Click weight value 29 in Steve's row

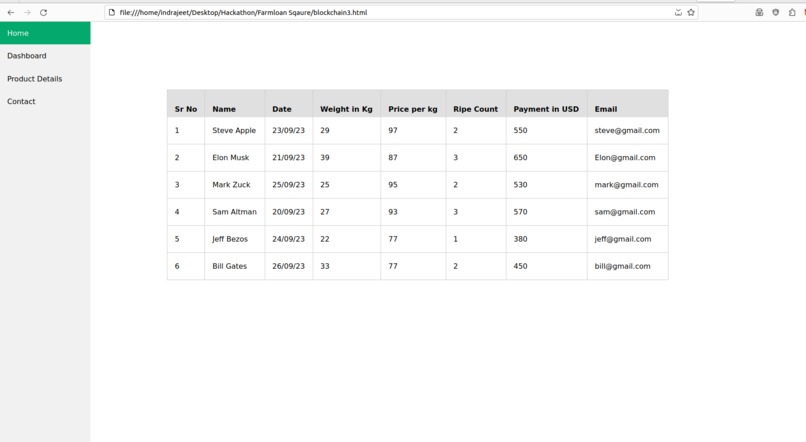click(x=325, y=131)
